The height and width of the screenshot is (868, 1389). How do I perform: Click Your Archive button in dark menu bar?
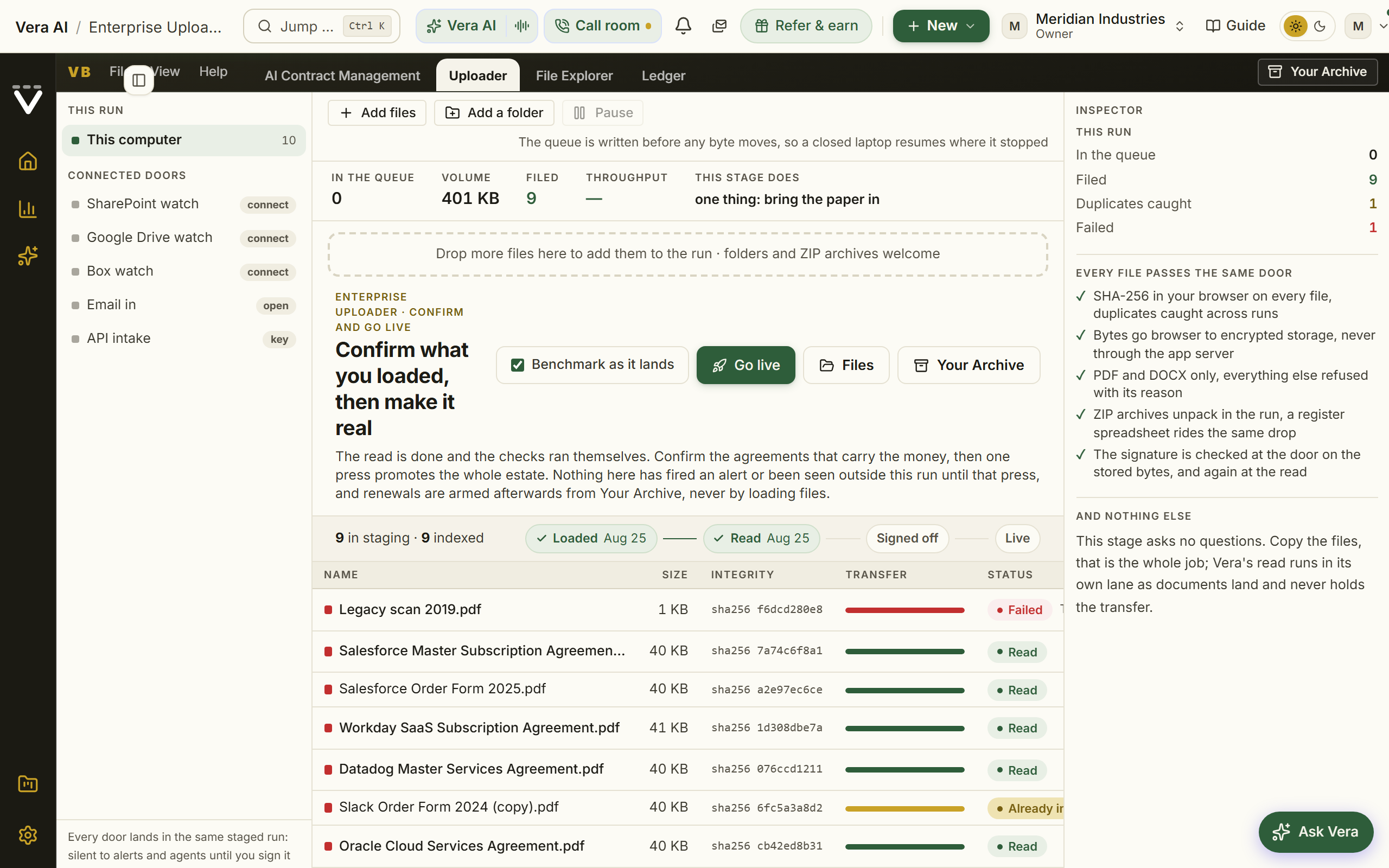click(x=1317, y=72)
